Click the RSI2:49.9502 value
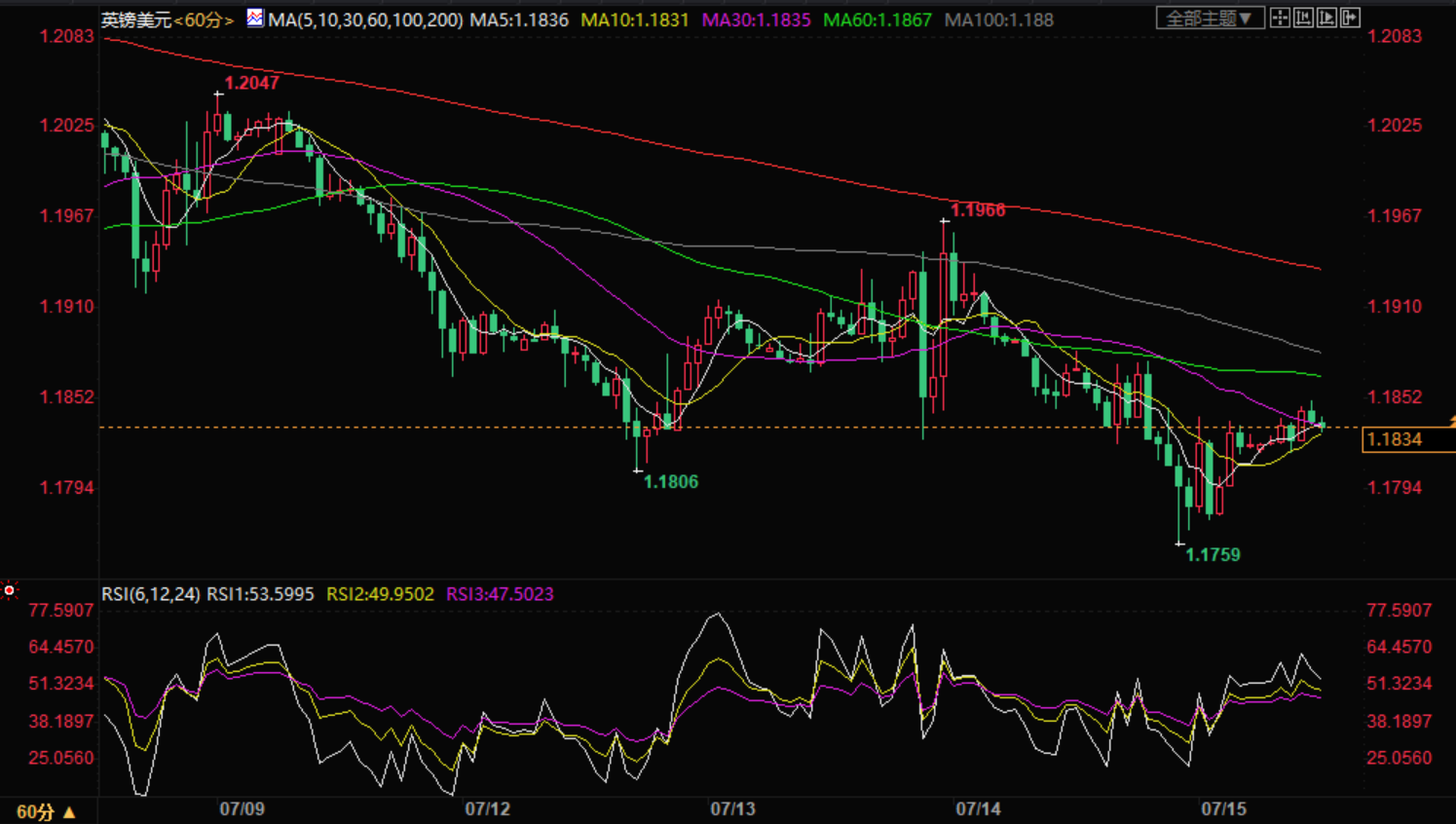The image size is (1456, 824). pyautogui.click(x=380, y=594)
